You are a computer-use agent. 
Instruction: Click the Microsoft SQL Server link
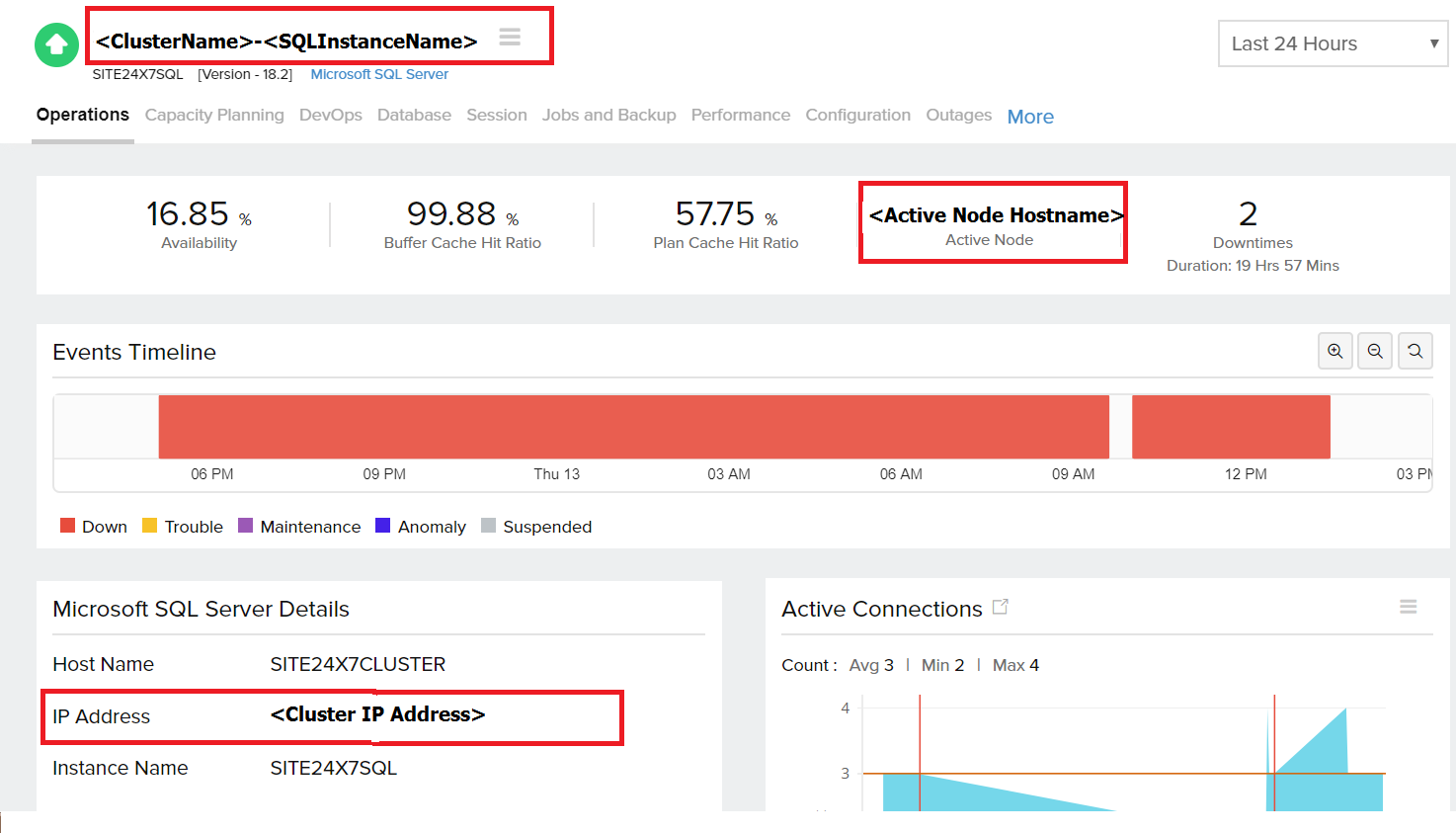coord(379,73)
